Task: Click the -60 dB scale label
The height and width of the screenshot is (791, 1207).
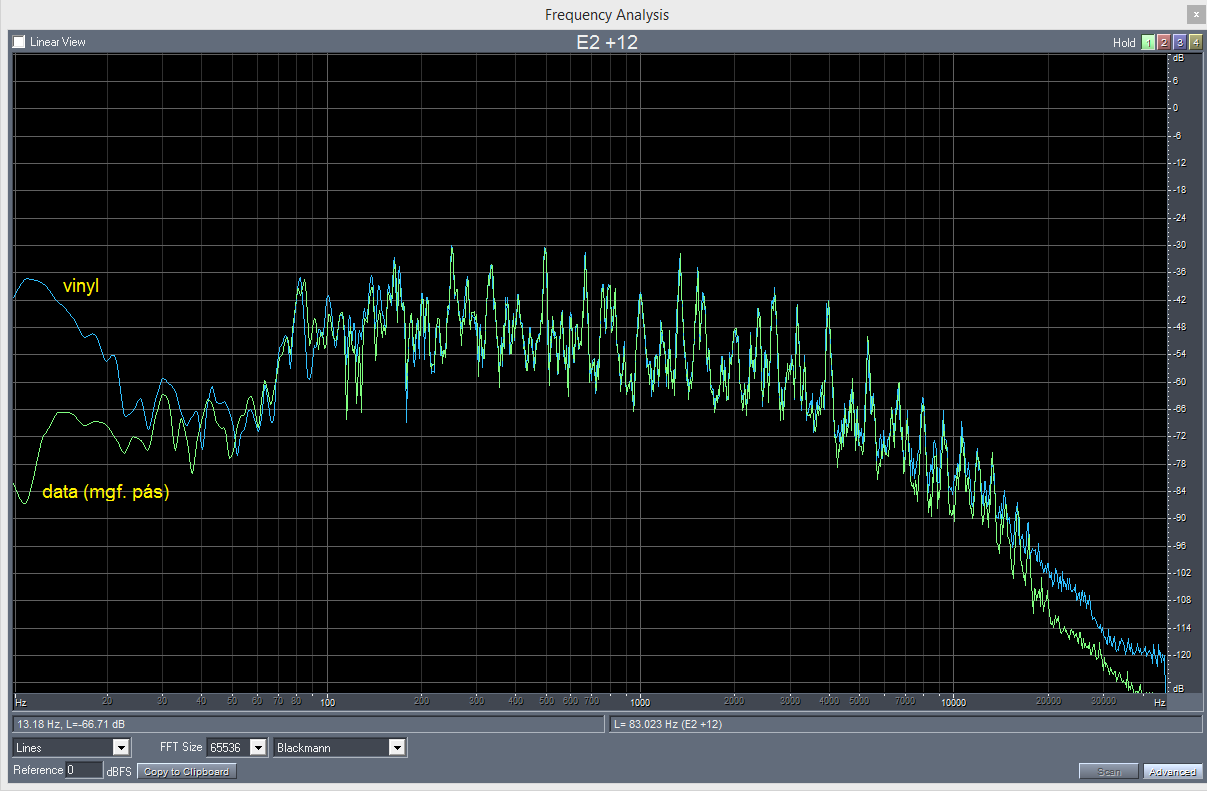Action: click(1178, 381)
